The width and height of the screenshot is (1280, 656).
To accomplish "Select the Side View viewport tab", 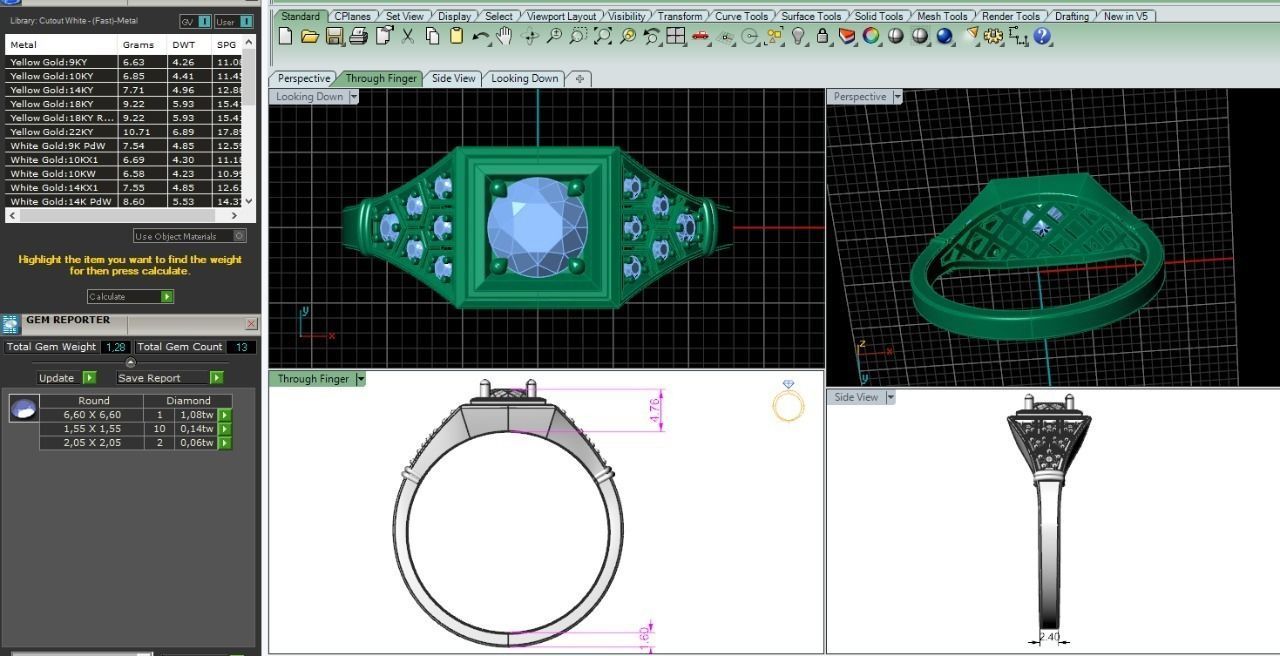I will tap(453, 78).
